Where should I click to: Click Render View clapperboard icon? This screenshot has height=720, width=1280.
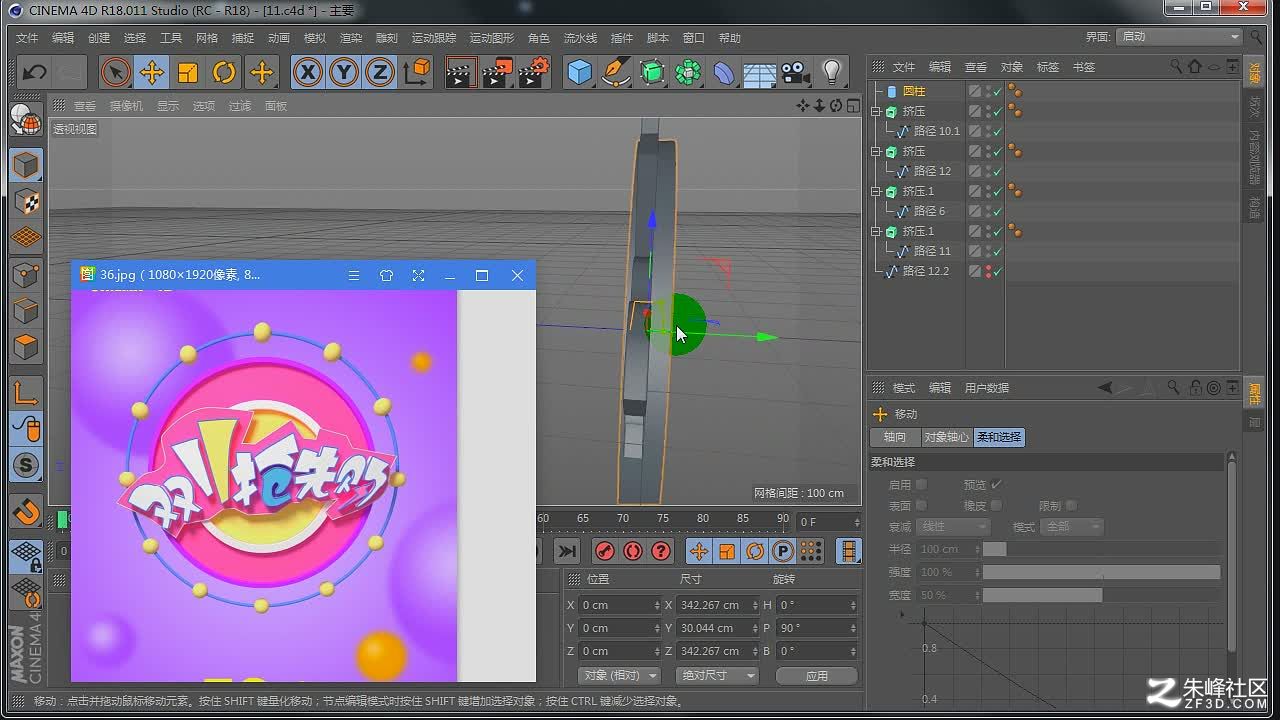coord(460,72)
